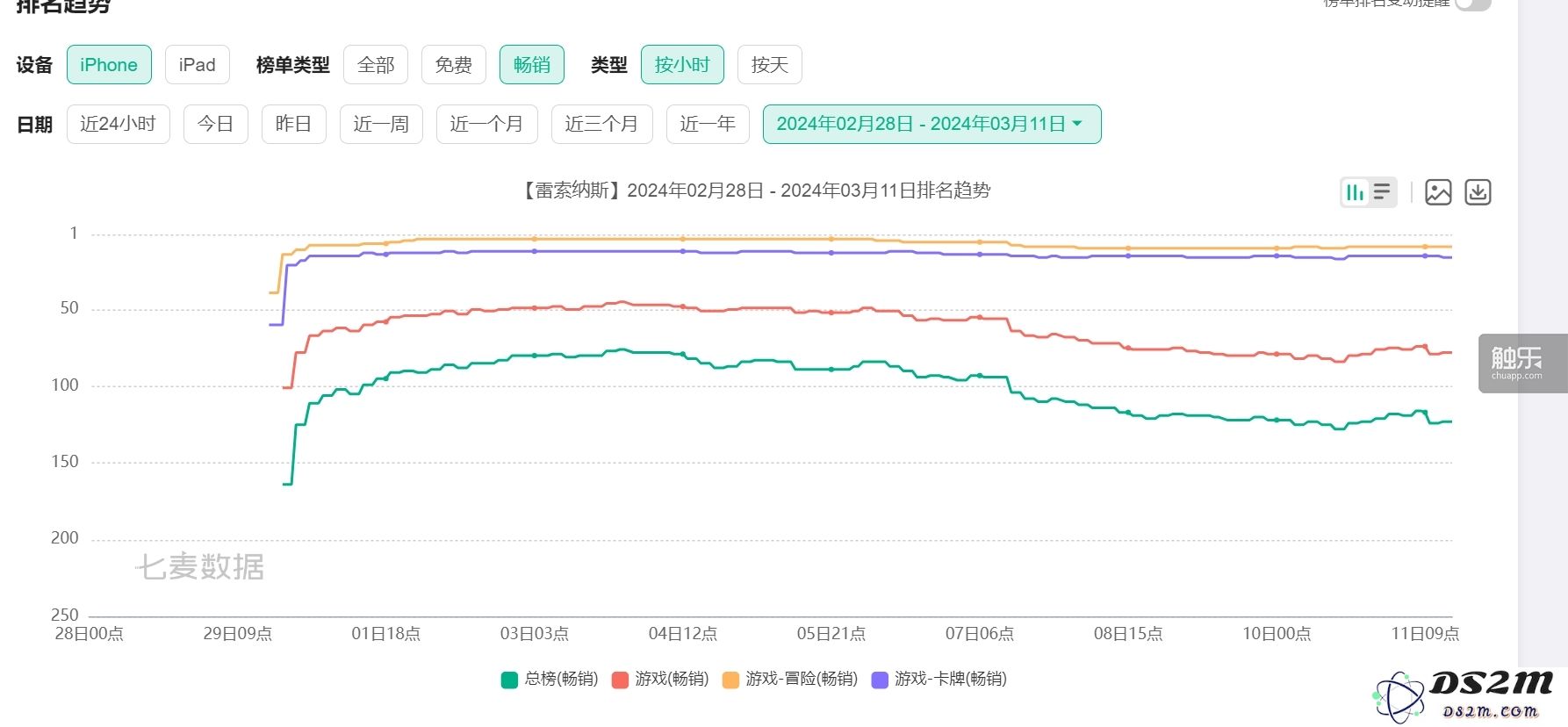Click the x-axis label 05日21点
1568x727 pixels.
pyautogui.click(x=831, y=634)
